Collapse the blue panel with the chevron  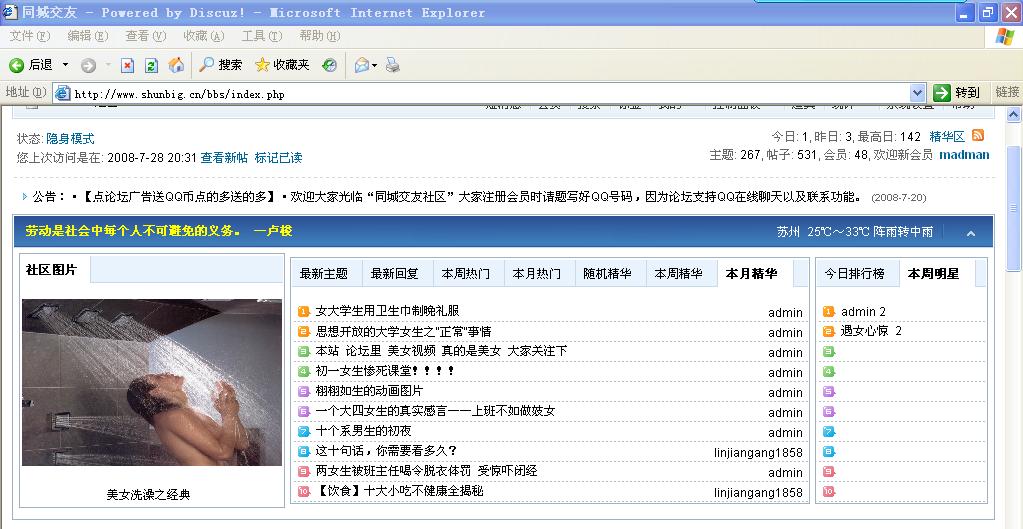[x=970, y=233]
